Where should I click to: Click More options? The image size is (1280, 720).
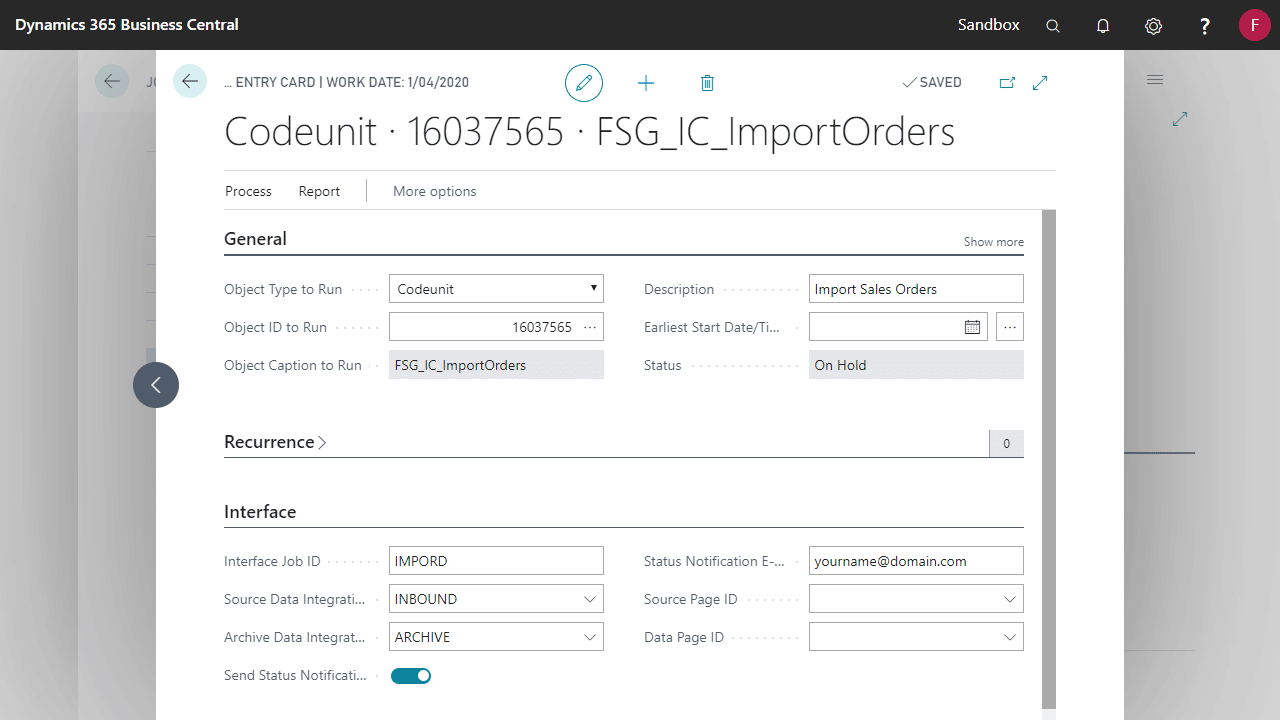pos(434,191)
